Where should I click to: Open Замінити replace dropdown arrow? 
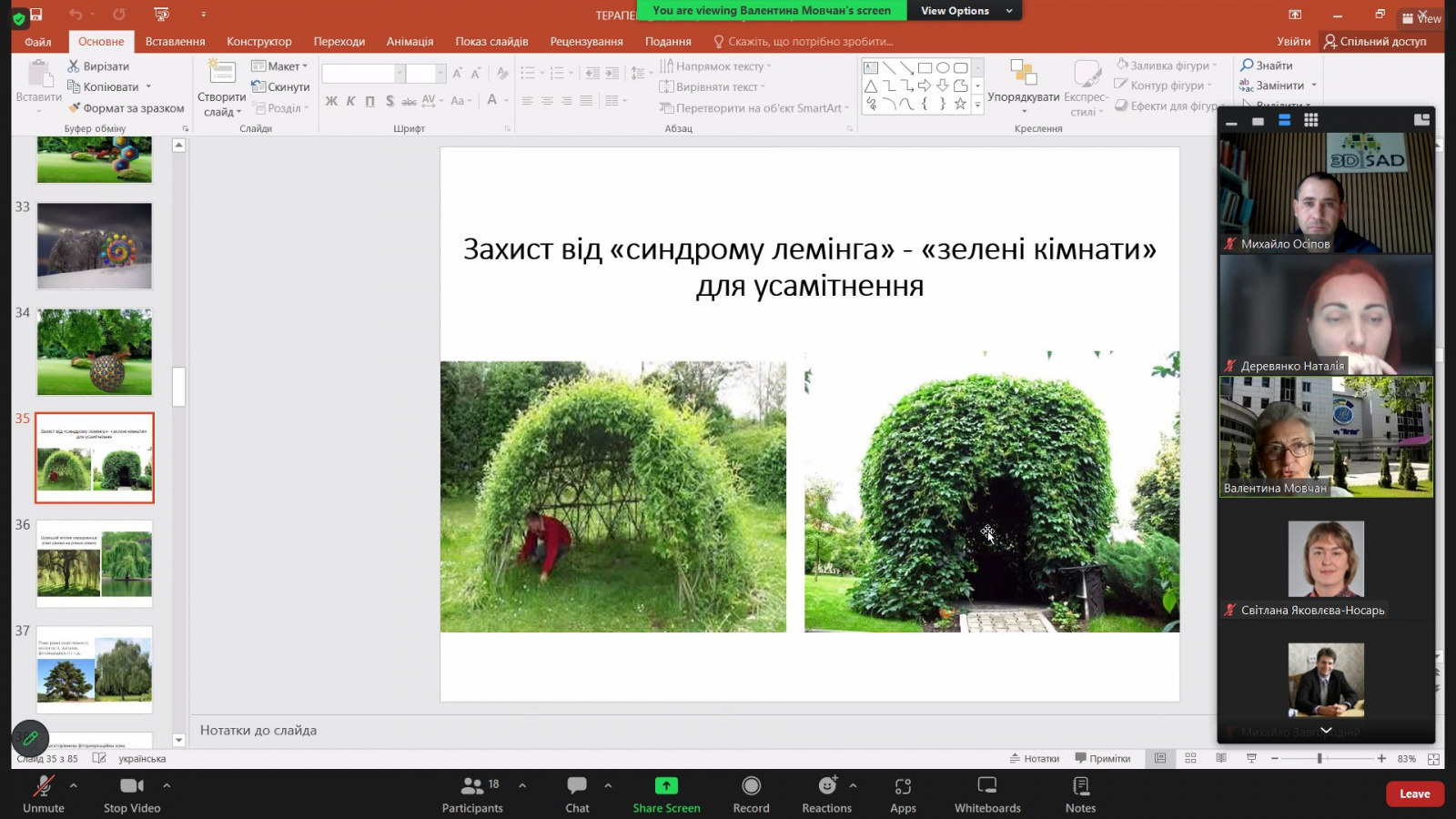coord(1314,86)
